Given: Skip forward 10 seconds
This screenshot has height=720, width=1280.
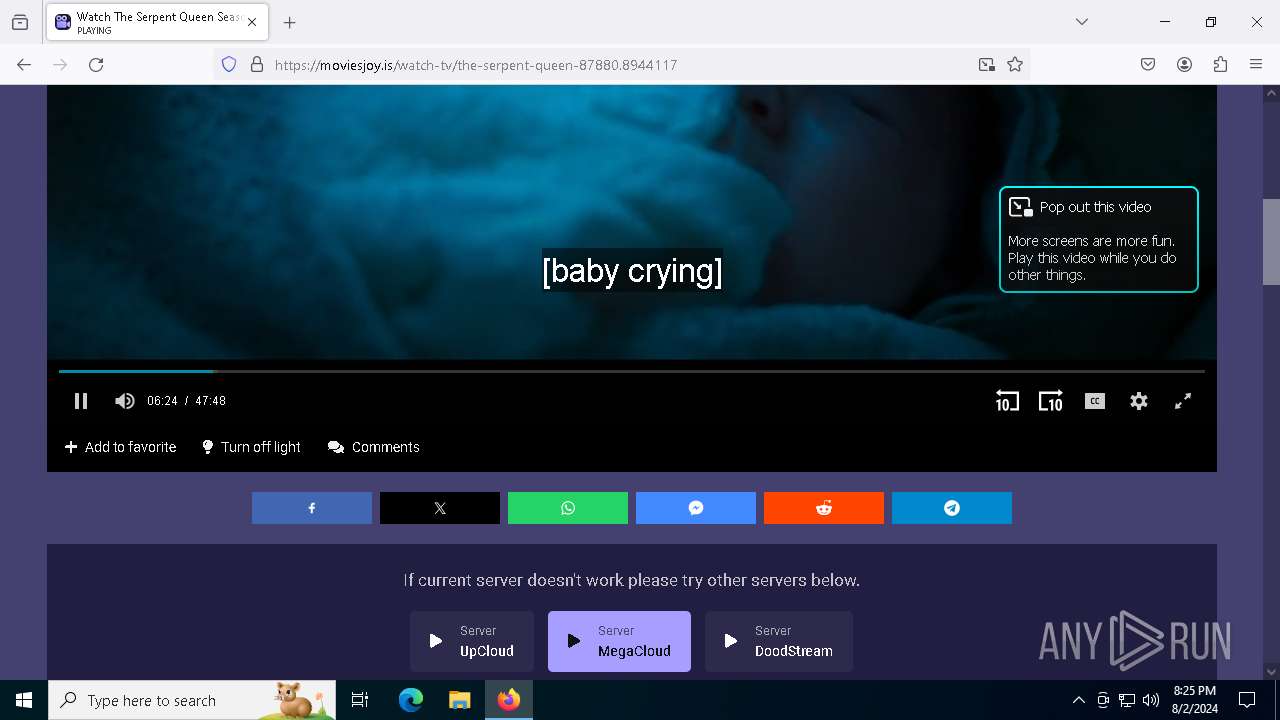Looking at the screenshot, I should click(1050, 401).
